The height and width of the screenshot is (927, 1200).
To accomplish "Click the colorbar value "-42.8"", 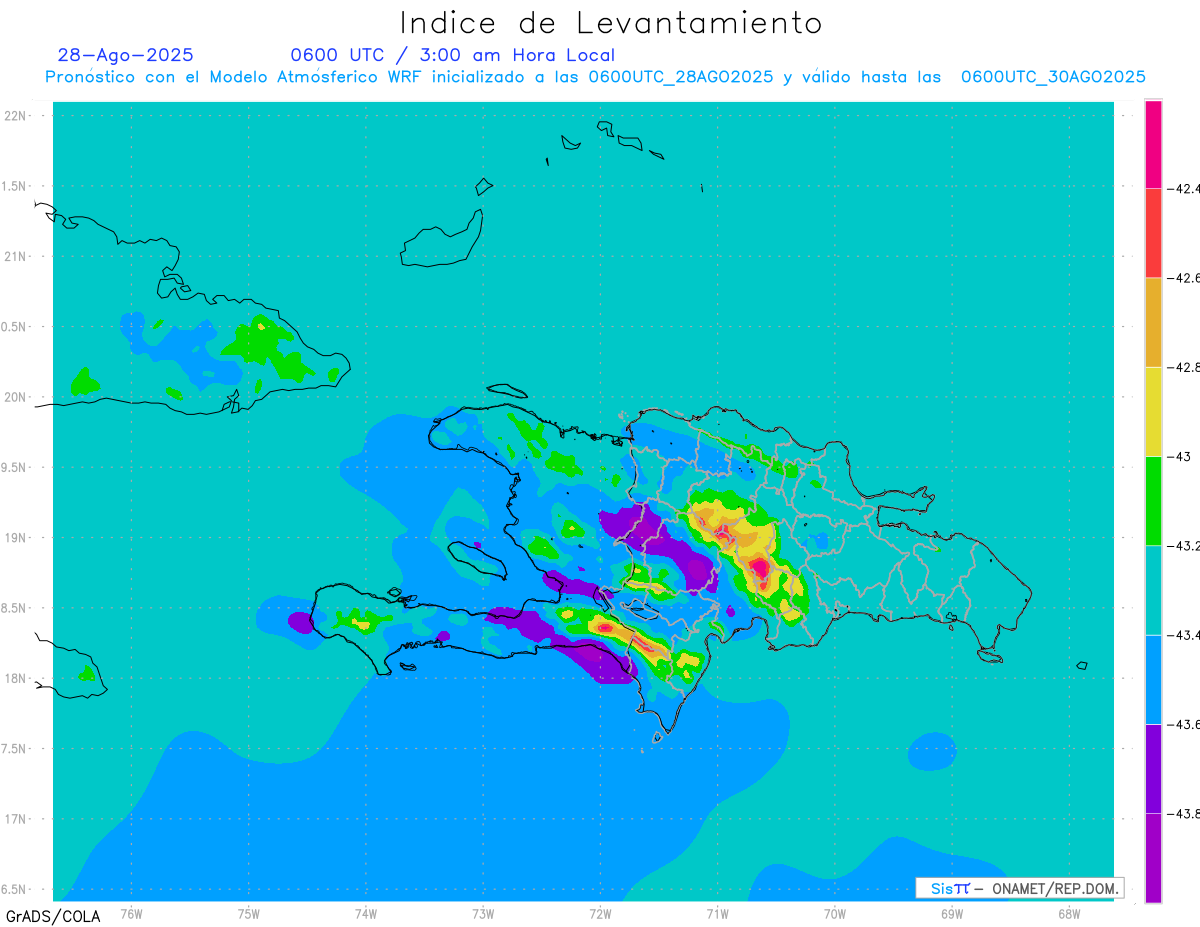I will pos(1185,367).
